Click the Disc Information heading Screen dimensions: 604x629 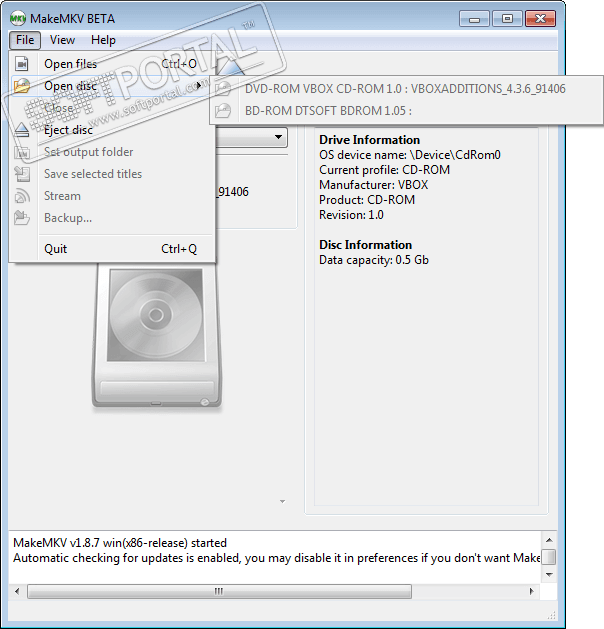[x=365, y=245]
